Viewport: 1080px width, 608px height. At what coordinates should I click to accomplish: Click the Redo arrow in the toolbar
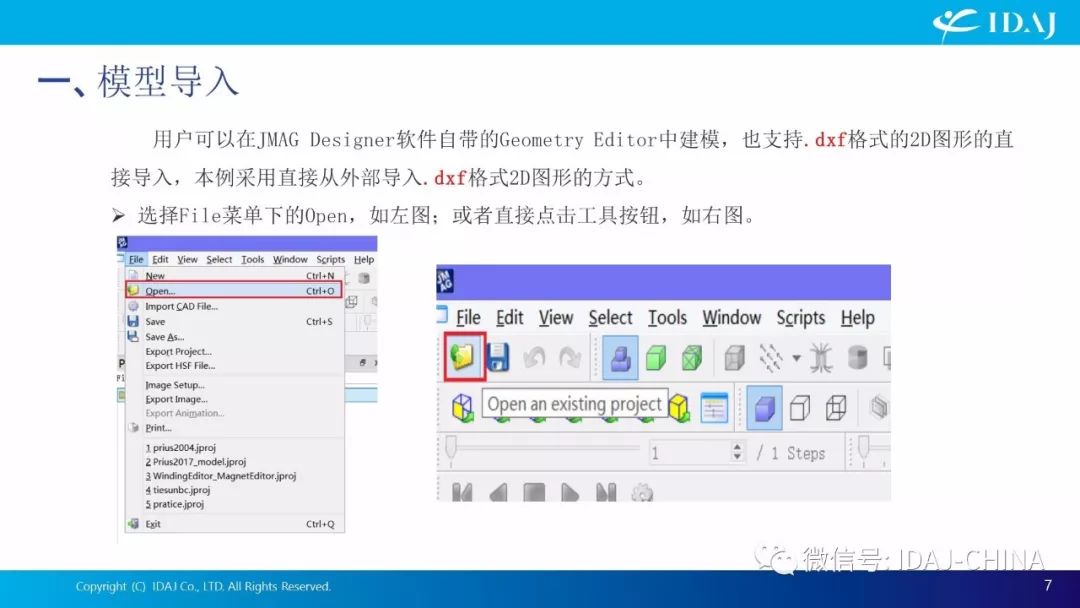click(570, 358)
